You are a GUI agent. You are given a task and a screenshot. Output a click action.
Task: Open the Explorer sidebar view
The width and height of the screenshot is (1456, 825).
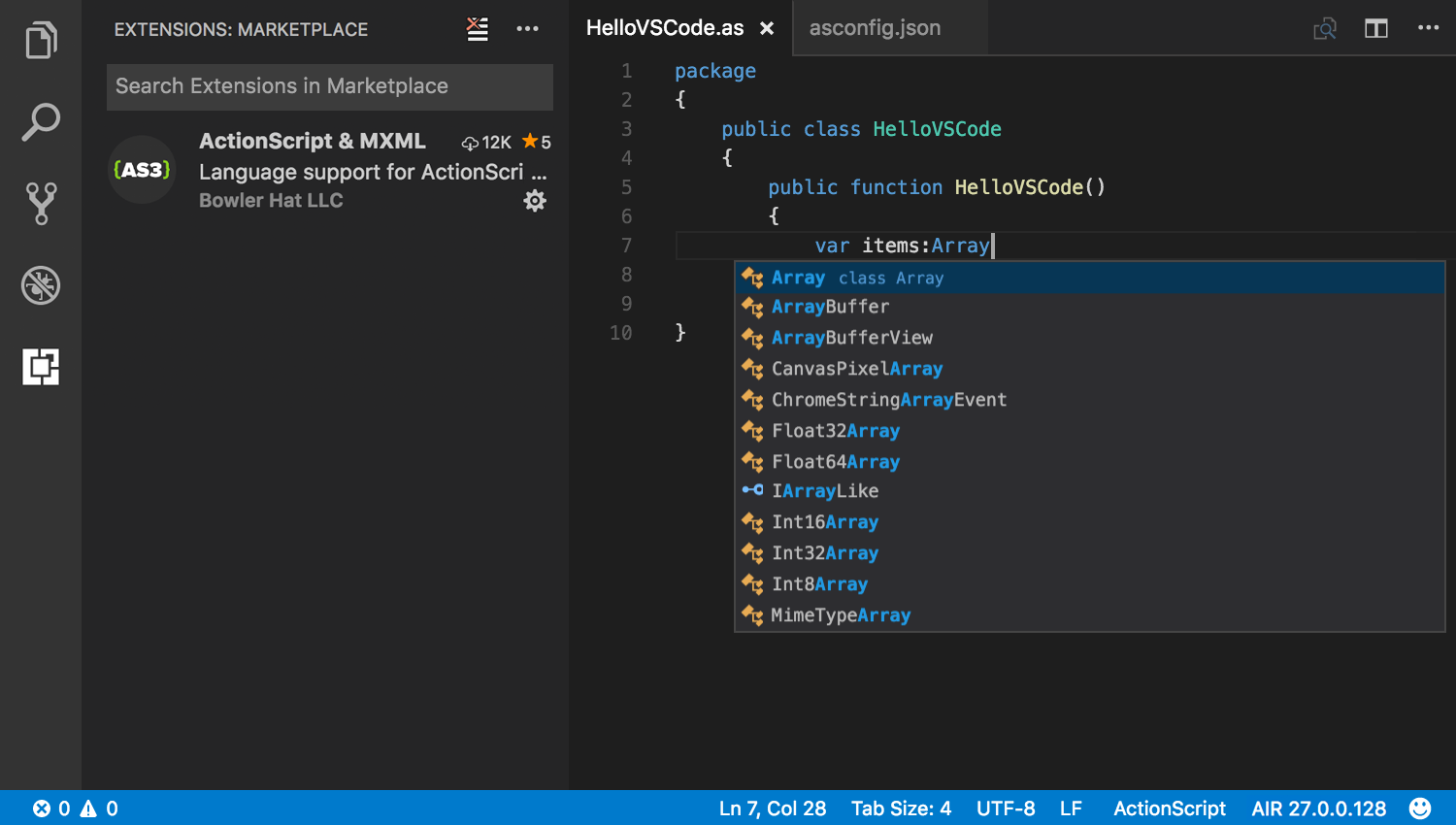tap(40, 40)
